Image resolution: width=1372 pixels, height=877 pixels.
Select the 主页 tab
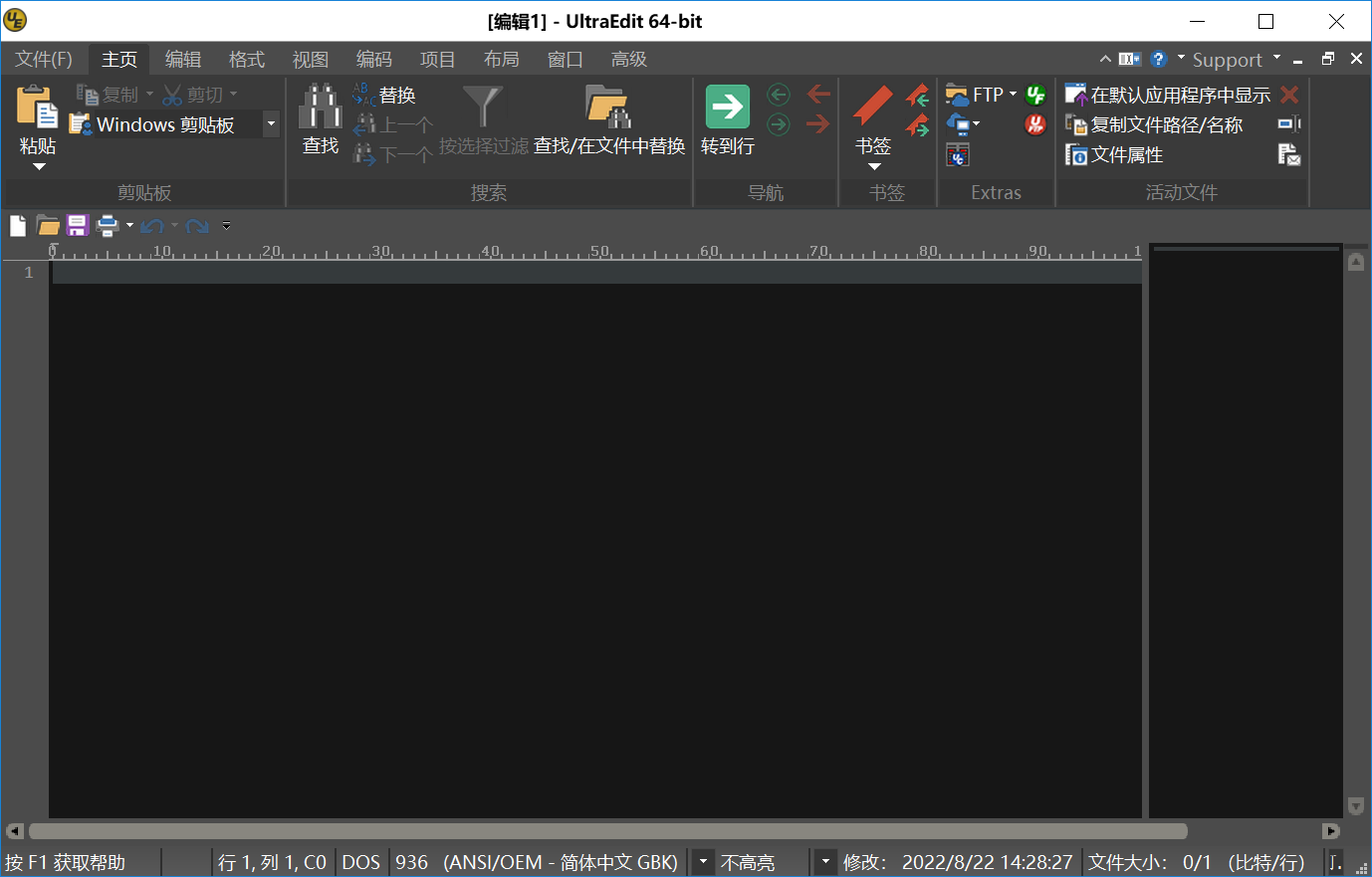tap(119, 60)
